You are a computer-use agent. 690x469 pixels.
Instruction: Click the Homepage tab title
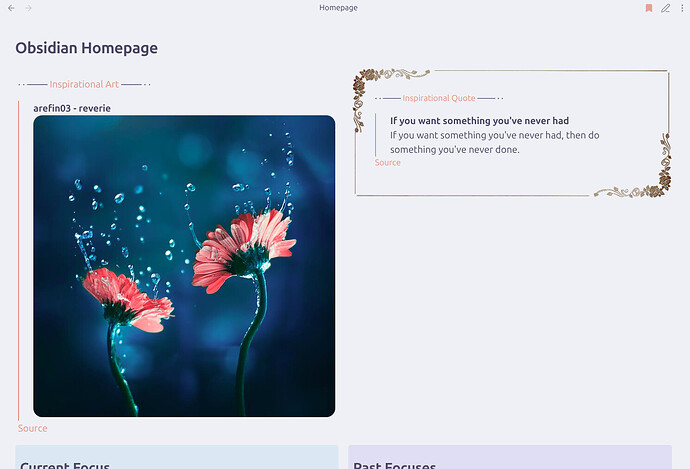pyautogui.click(x=338, y=7)
